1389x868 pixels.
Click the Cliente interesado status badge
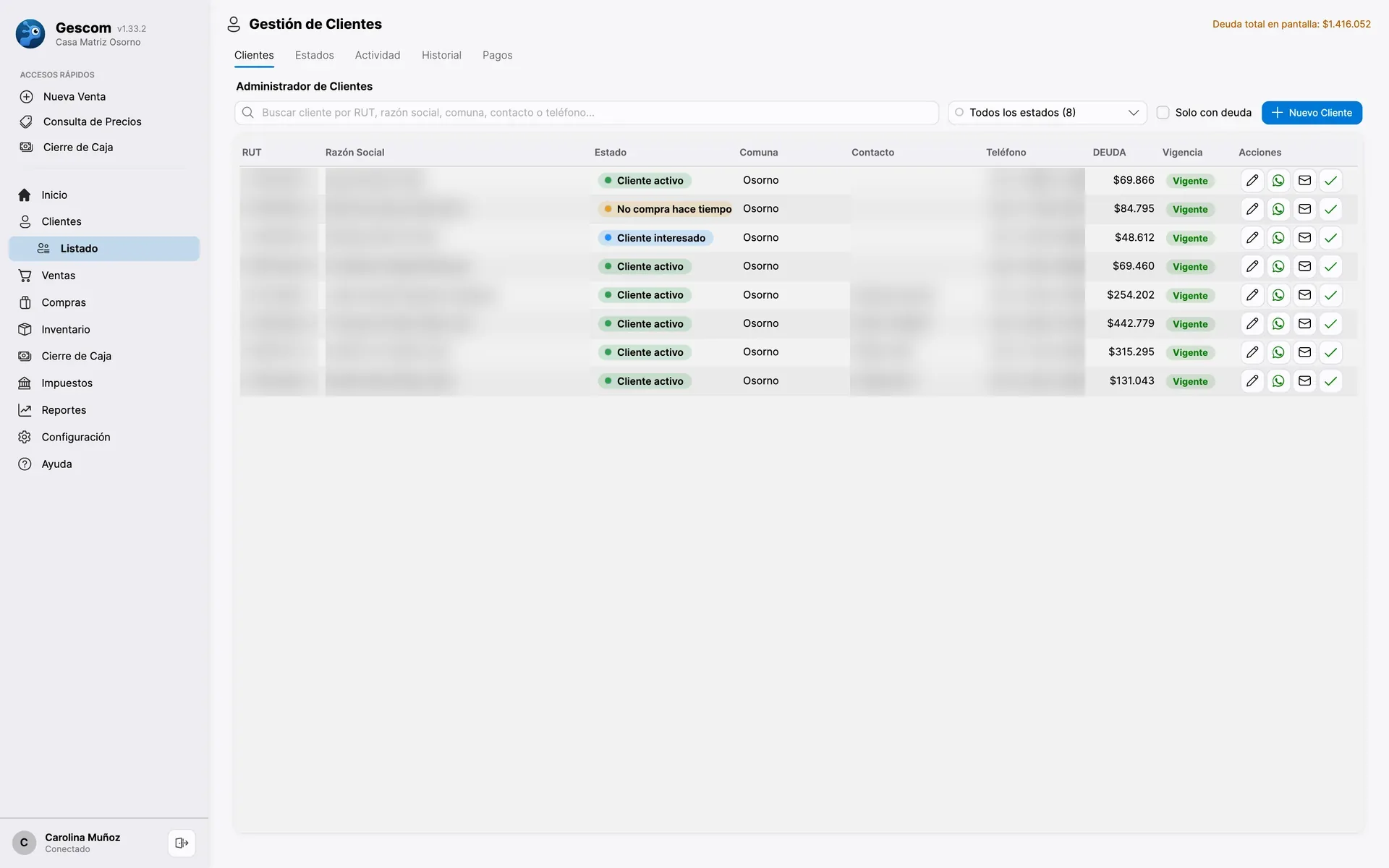click(x=655, y=238)
